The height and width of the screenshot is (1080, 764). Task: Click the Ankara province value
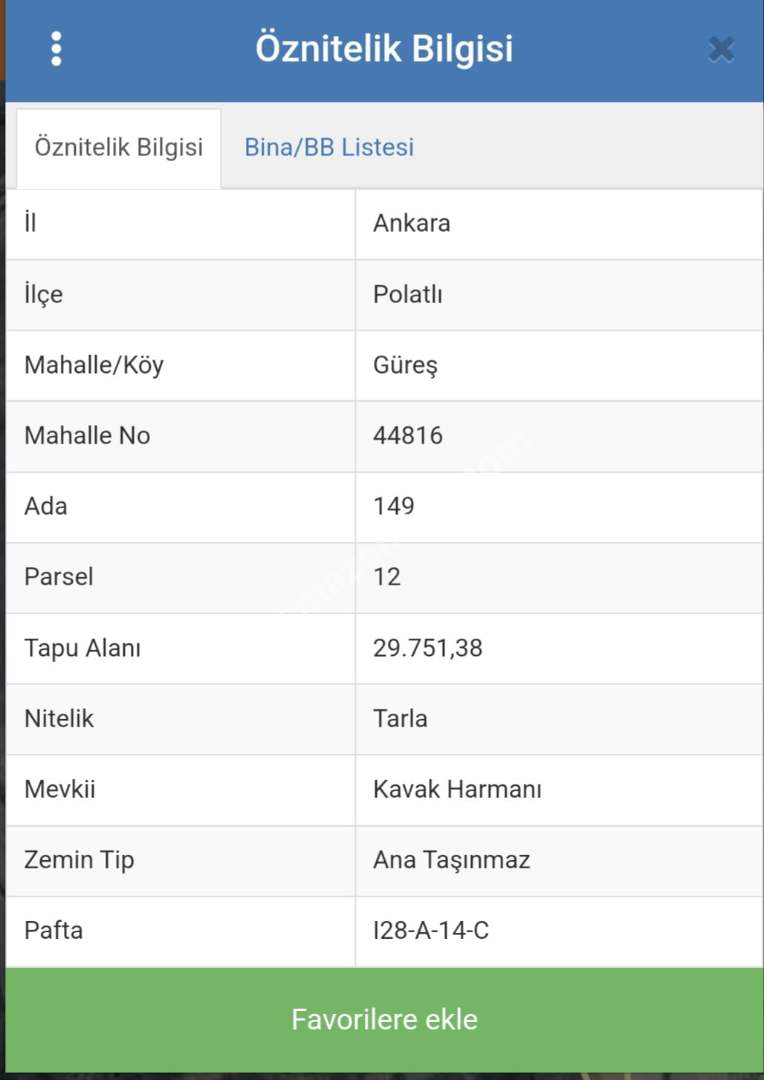point(411,223)
